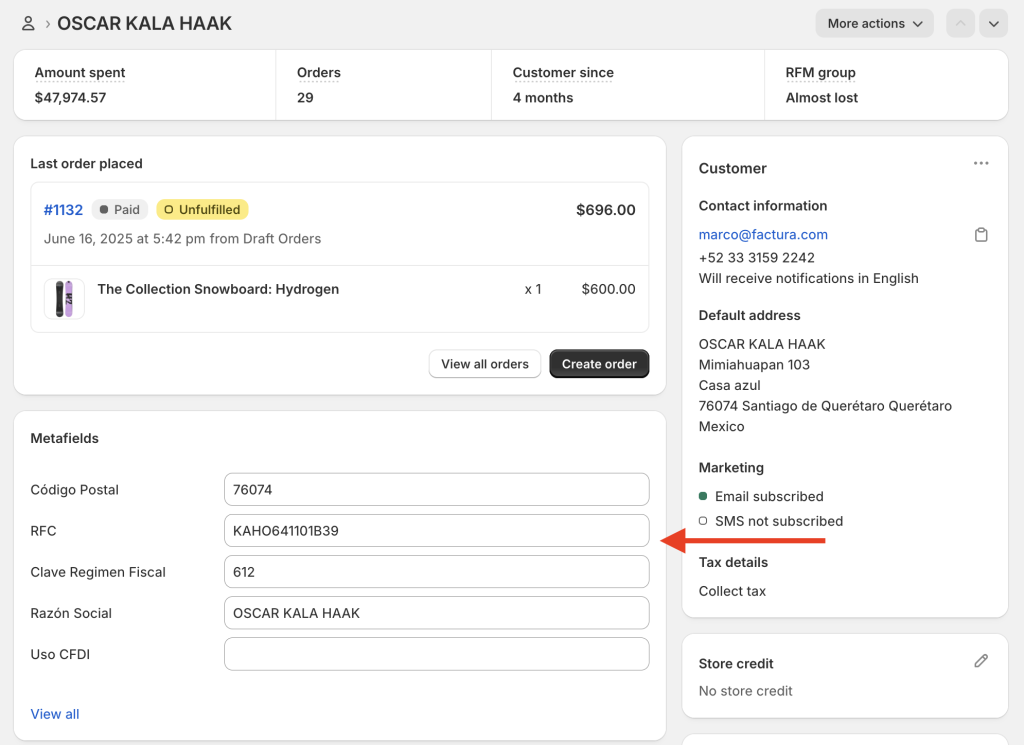
Task: Click the Orders metric label
Action: (x=319, y=72)
